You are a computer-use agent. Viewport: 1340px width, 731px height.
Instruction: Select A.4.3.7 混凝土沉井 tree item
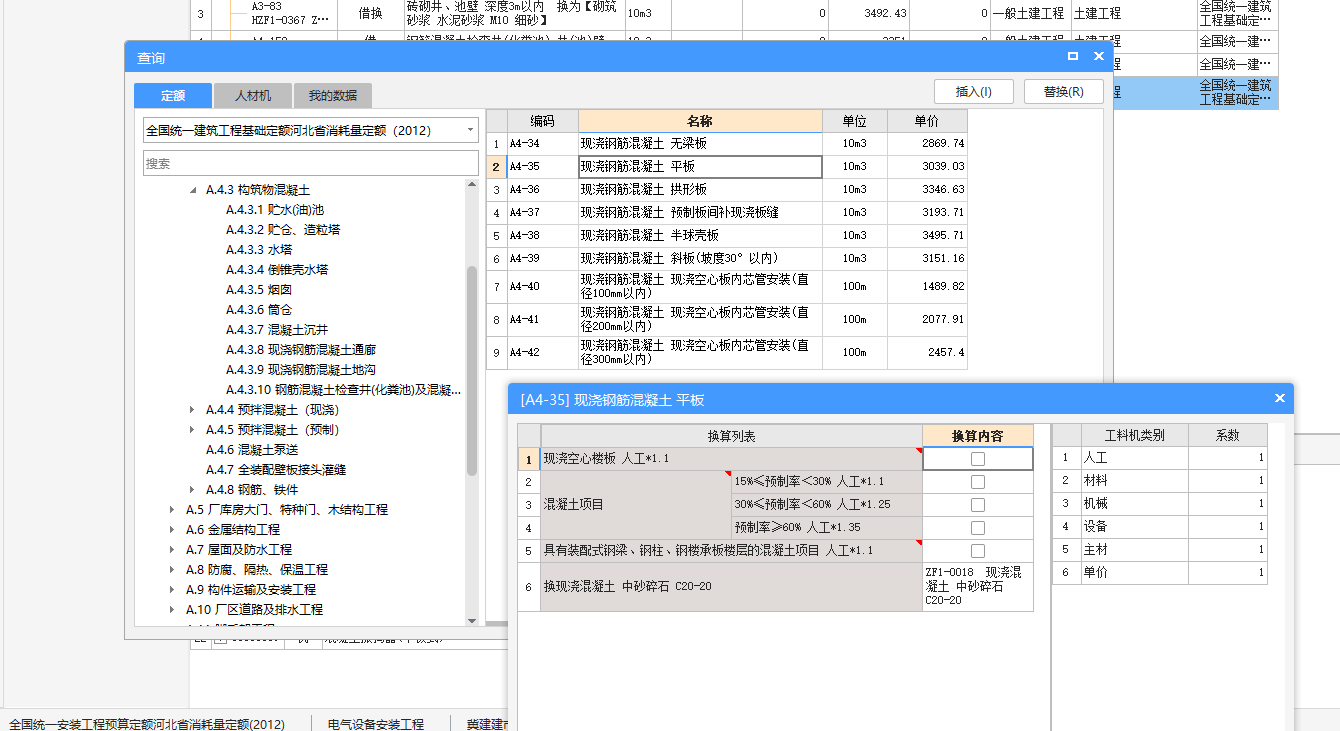coord(277,330)
